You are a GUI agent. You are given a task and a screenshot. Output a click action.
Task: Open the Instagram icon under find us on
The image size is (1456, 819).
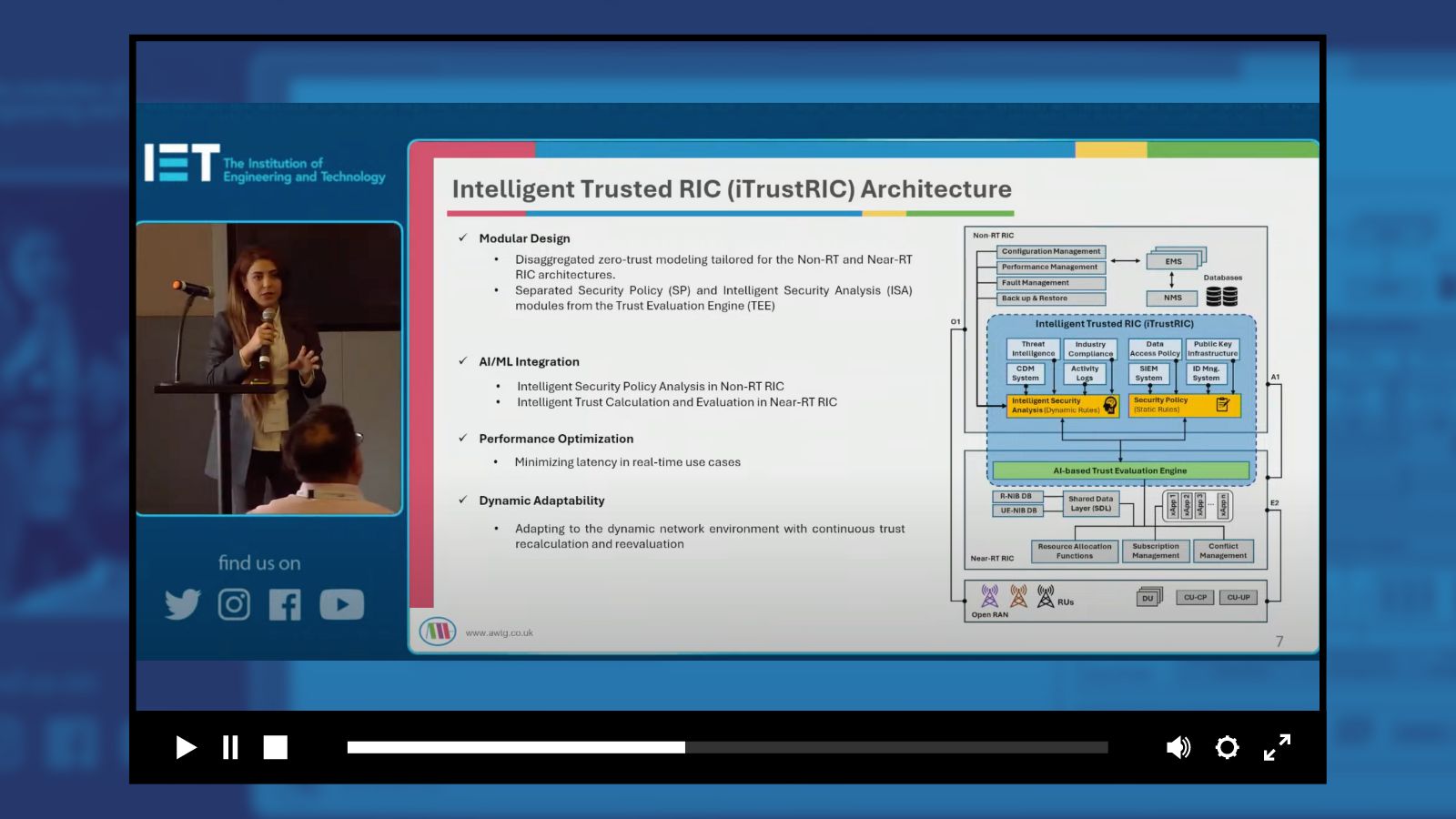(x=234, y=604)
